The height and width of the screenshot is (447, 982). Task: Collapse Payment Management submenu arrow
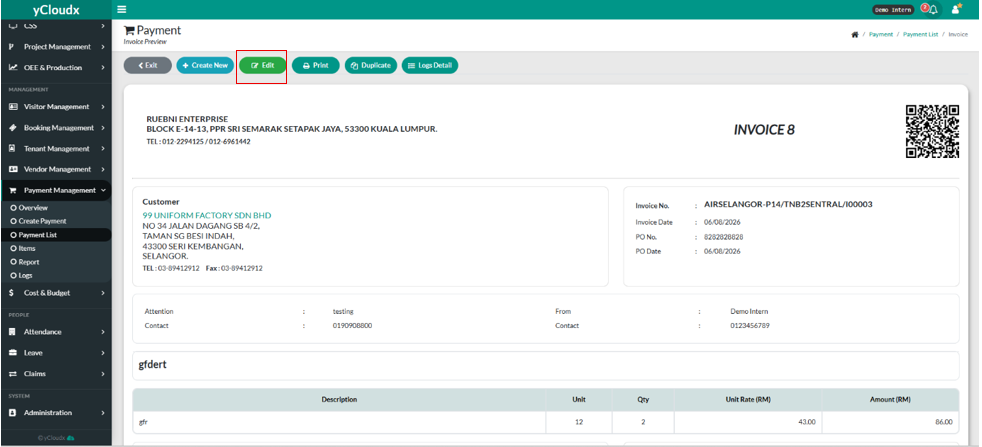[x=103, y=190]
